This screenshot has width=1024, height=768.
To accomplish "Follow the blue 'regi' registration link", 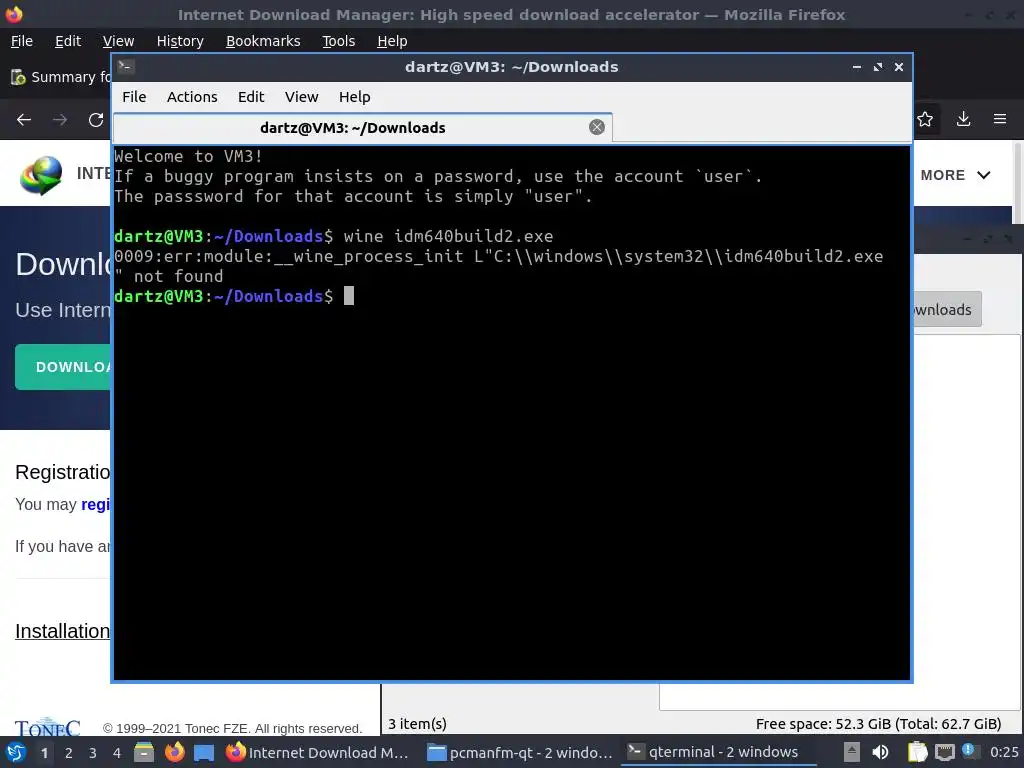I will pos(95,504).
